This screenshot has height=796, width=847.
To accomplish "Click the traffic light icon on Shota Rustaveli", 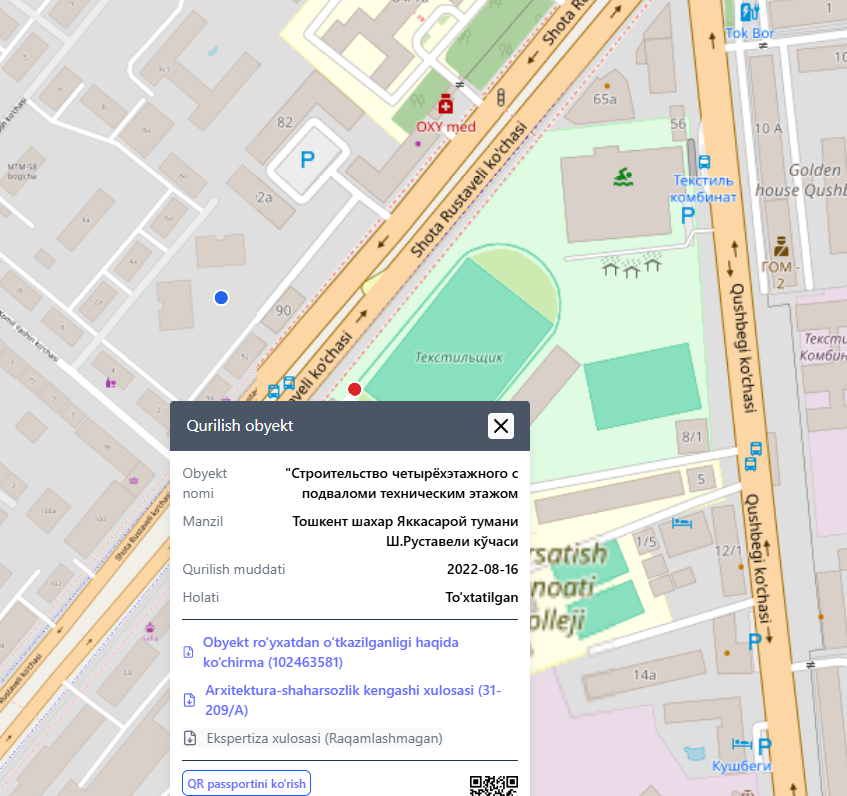I will (501, 97).
